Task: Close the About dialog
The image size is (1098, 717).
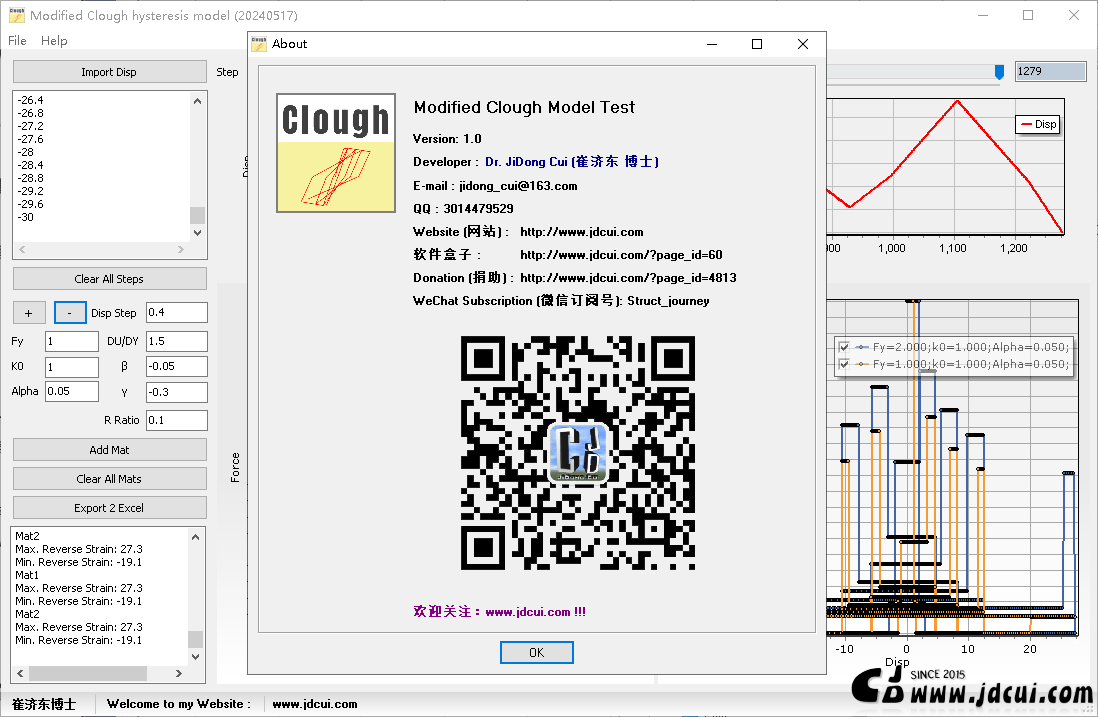Action: [x=803, y=44]
